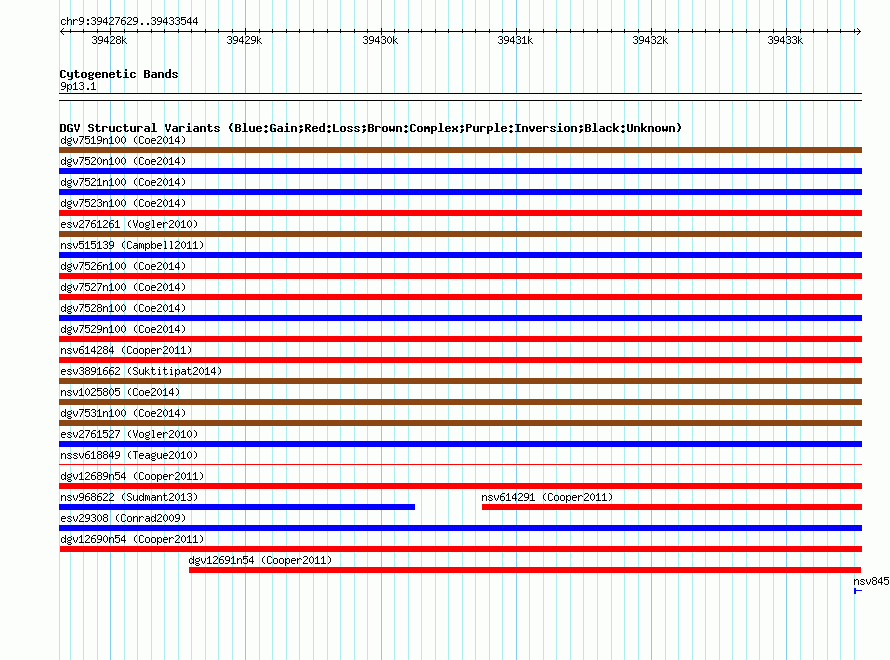Viewport: 890px width, 660px height.
Task: Click the red bar under dgv7526n100
Action: (460, 276)
